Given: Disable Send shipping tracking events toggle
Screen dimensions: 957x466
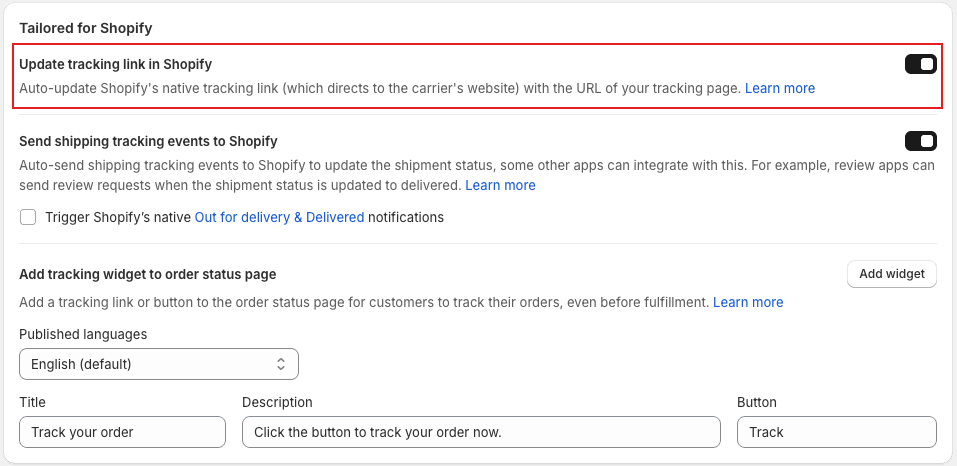Looking at the screenshot, I should (920, 141).
